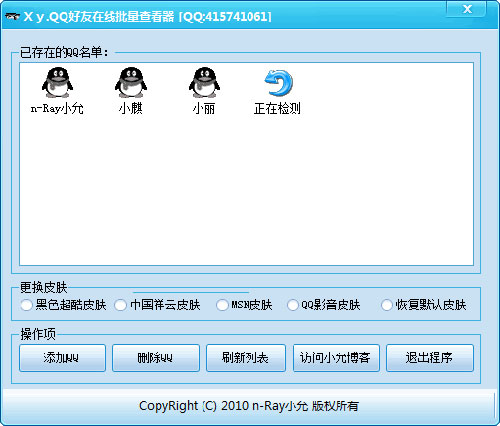Choose the 黑色超酷皮肤 radio option
This screenshot has height=426, width=500.
pyautogui.click(x=26, y=305)
